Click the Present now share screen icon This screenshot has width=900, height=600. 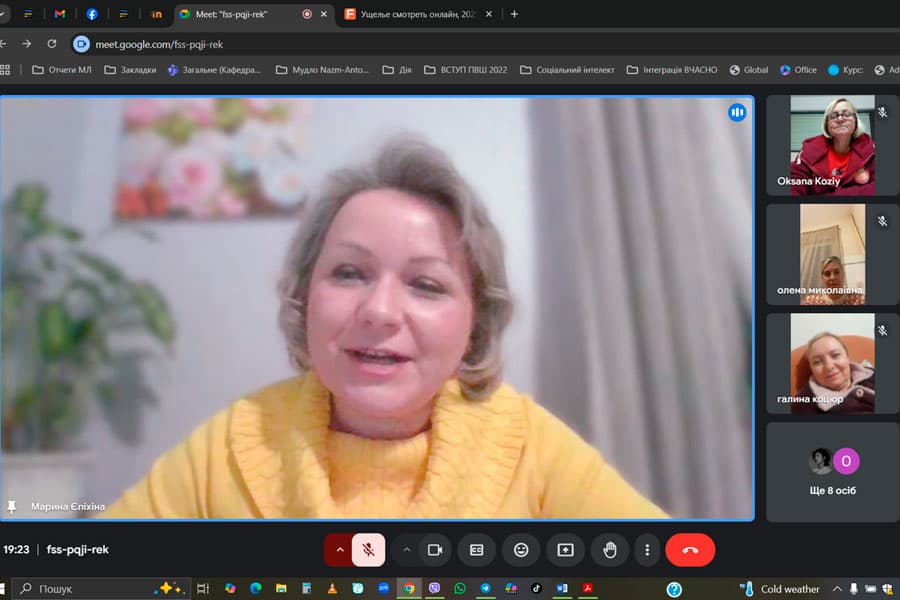(x=565, y=550)
